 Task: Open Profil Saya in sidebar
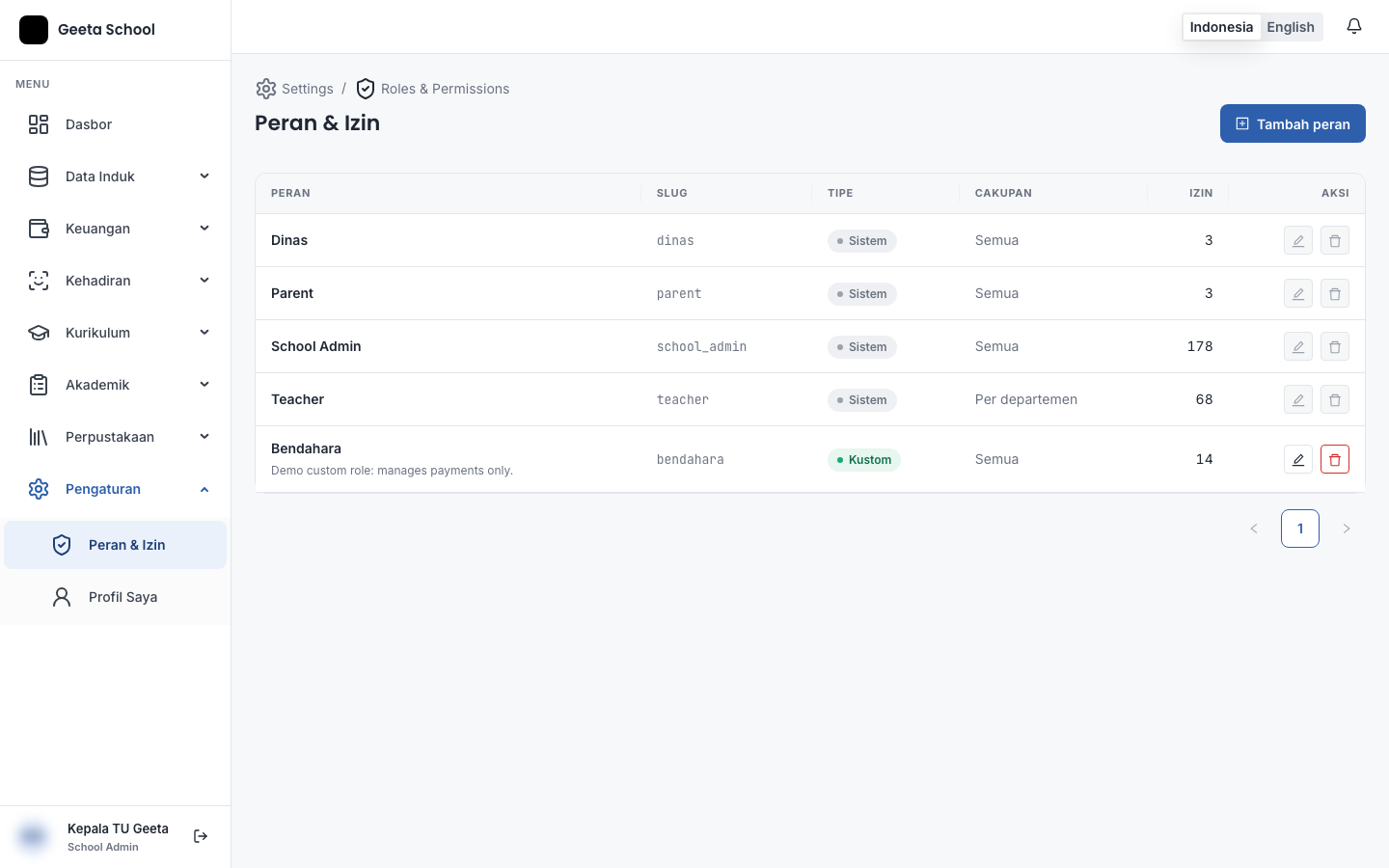point(116,597)
